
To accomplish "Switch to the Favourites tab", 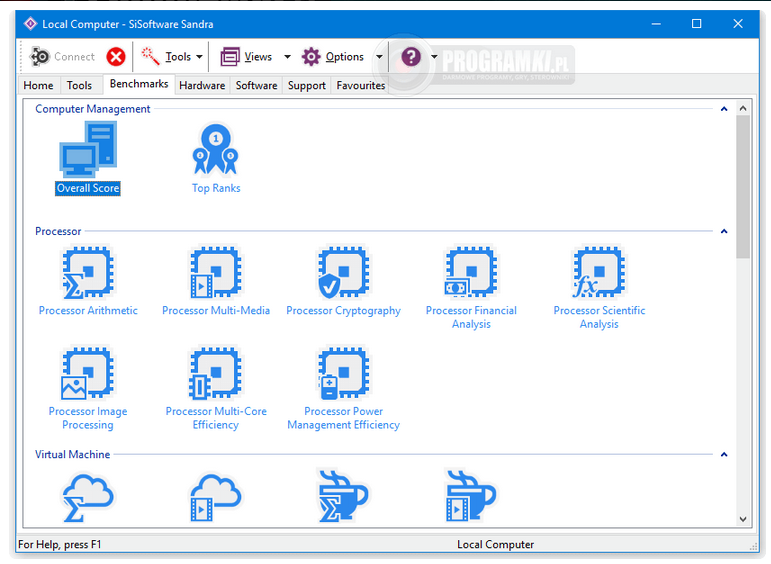I will [x=360, y=86].
